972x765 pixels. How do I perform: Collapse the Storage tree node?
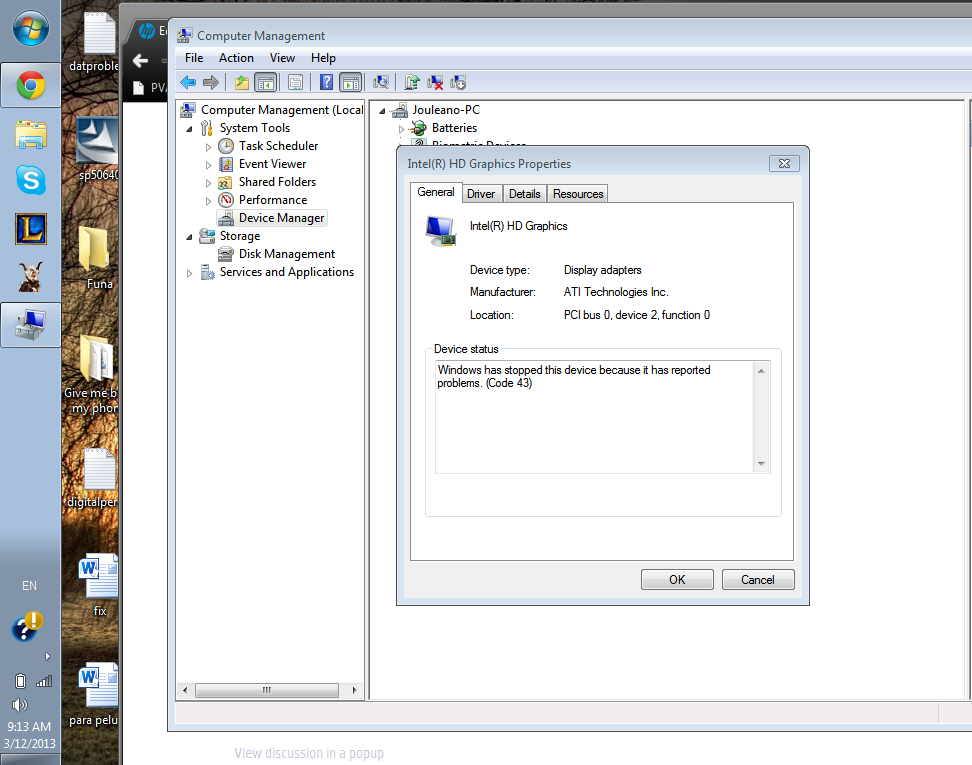(x=189, y=235)
